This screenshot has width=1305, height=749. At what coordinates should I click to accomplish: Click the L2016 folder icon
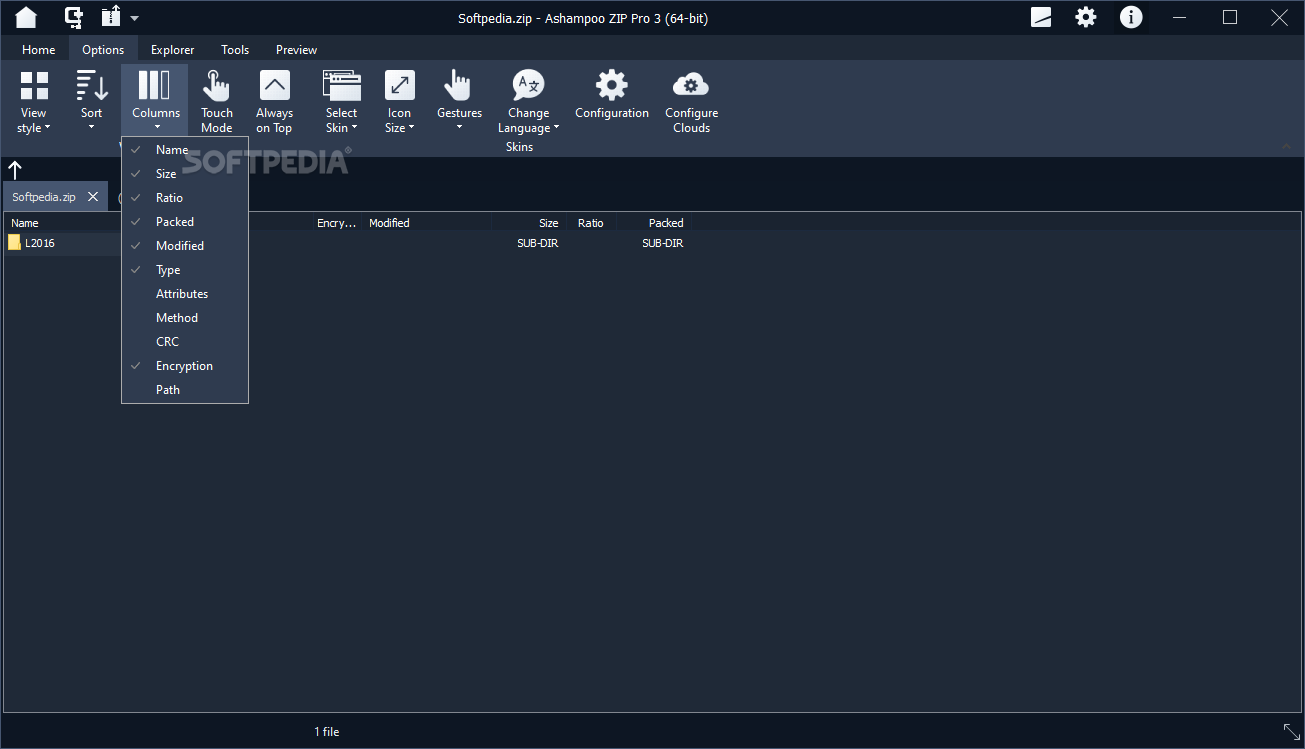[x=14, y=243]
